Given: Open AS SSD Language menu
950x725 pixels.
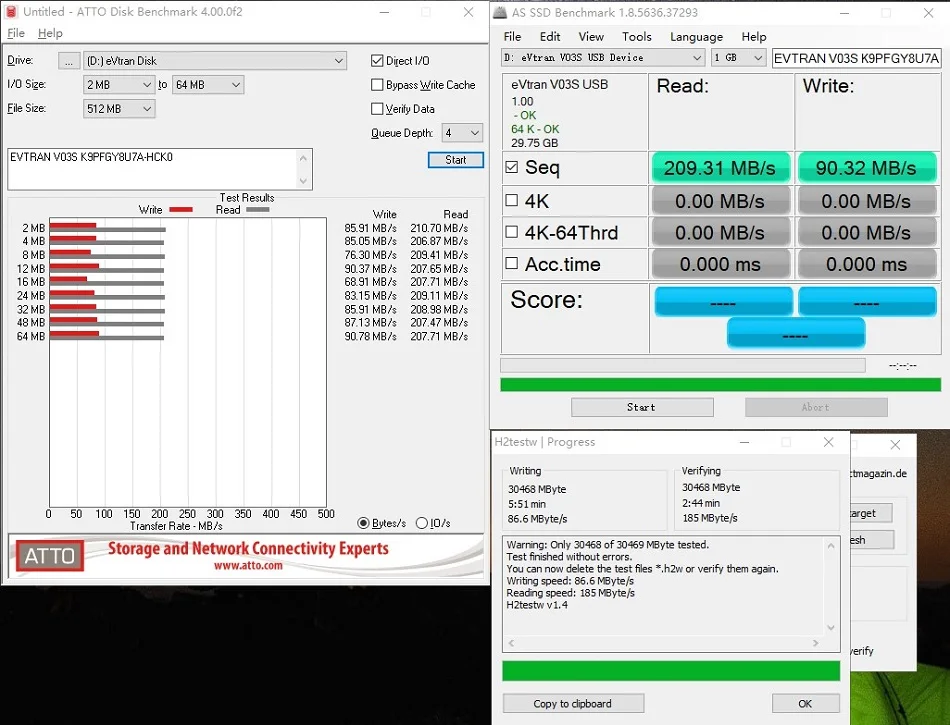Looking at the screenshot, I should point(696,36).
